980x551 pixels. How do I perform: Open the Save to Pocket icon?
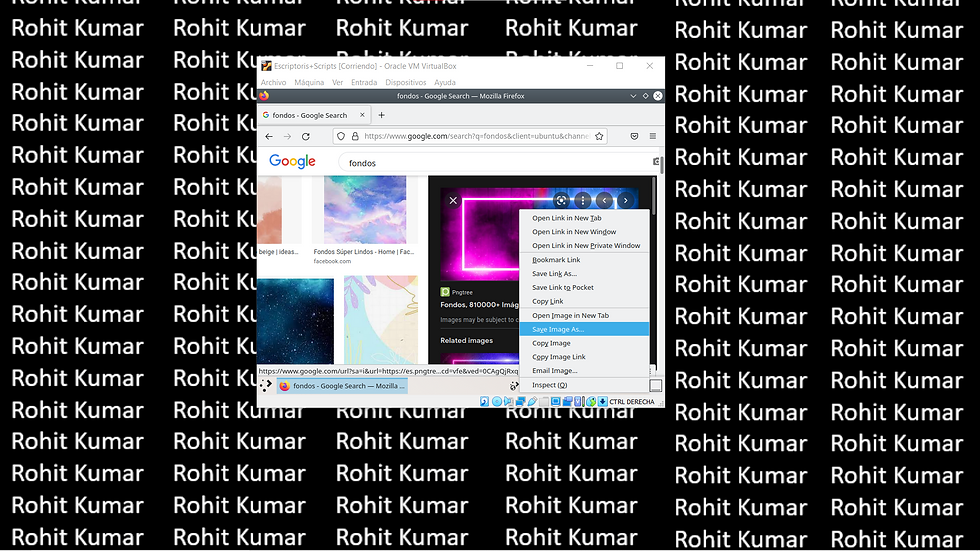[634, 136]
